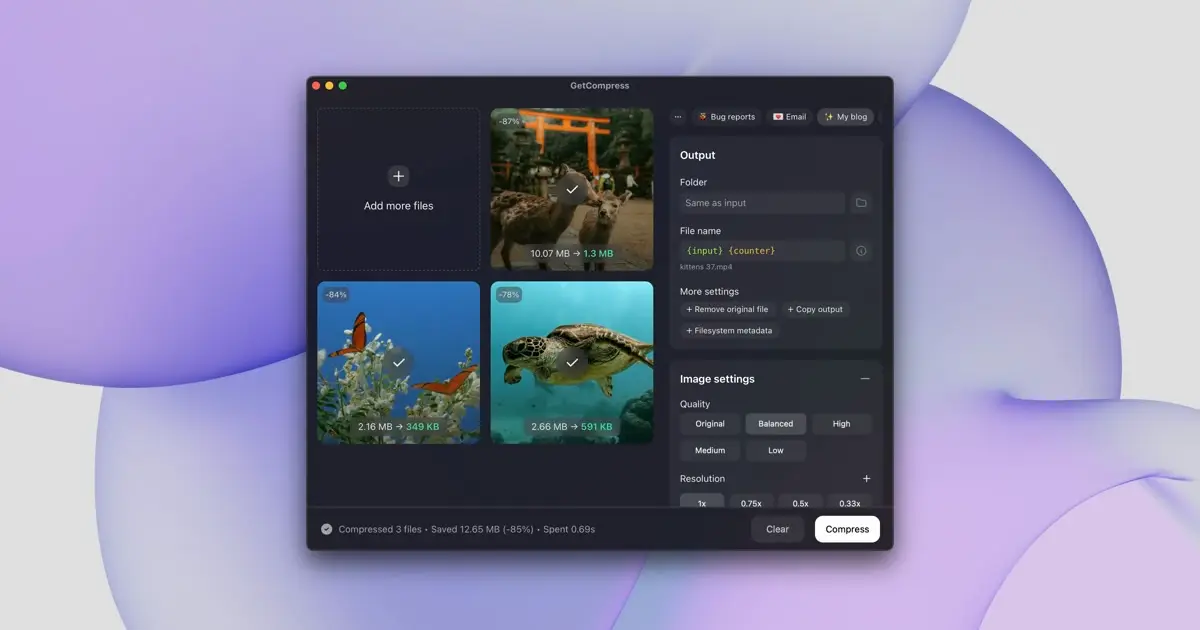The height and width of the screenshot is (630, 1200).
Task: Select the deer and torii gate thumbnail
Action: coord(572,189)
